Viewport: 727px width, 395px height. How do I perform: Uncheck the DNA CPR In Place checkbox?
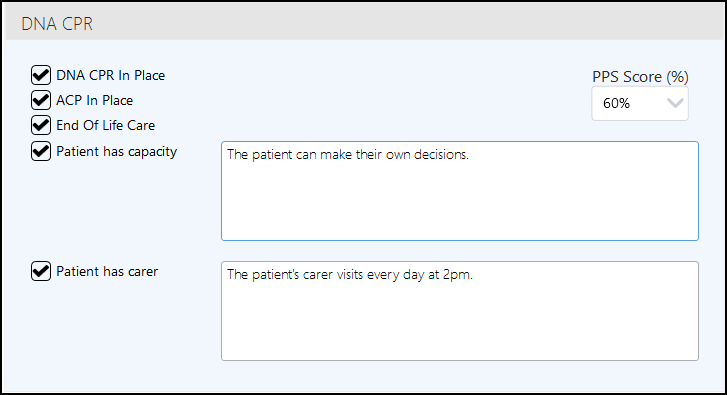pyautogui.click(x=41, y=75)
